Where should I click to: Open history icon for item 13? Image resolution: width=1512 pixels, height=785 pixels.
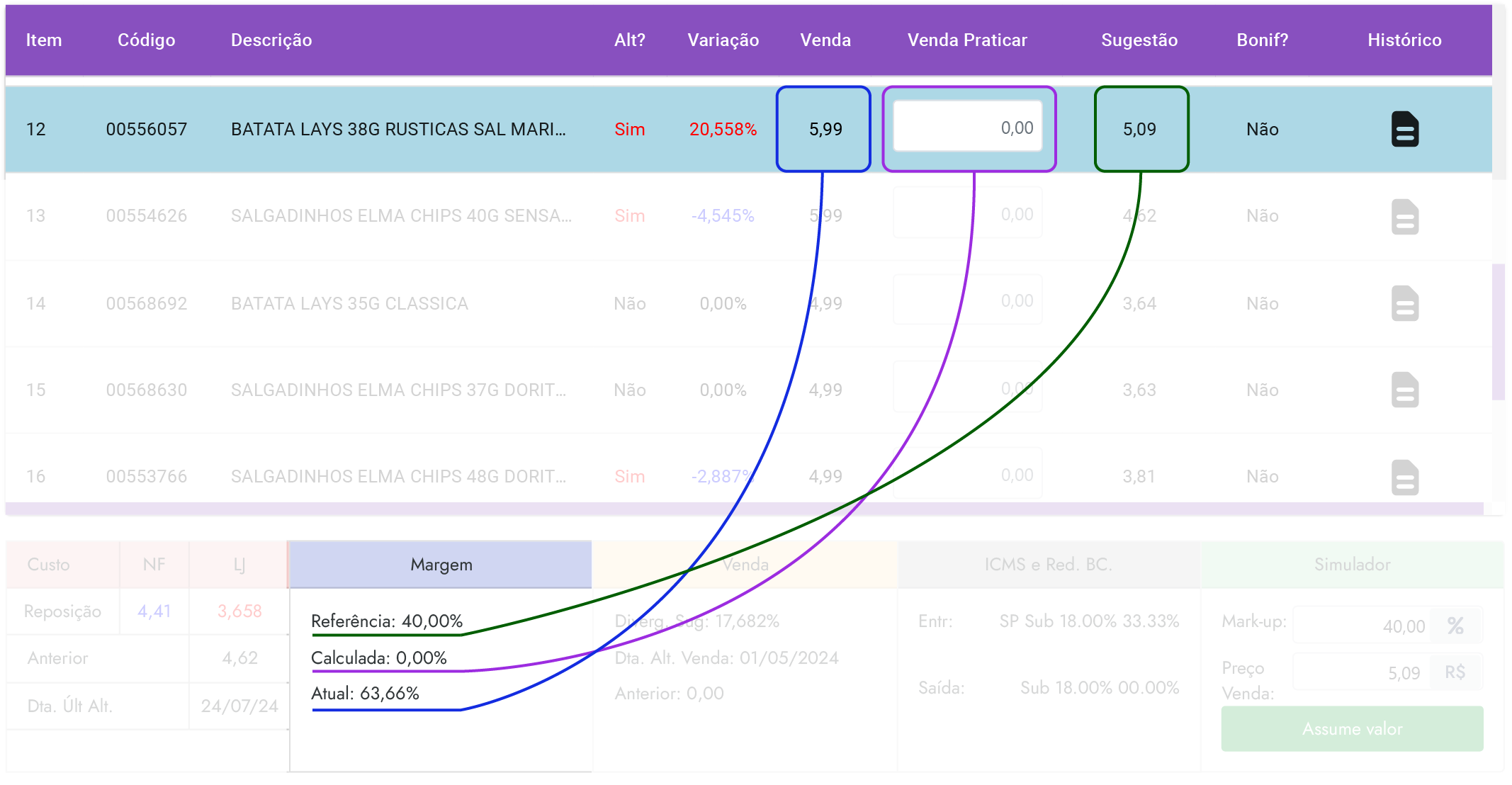click(x=1404, y=216)
